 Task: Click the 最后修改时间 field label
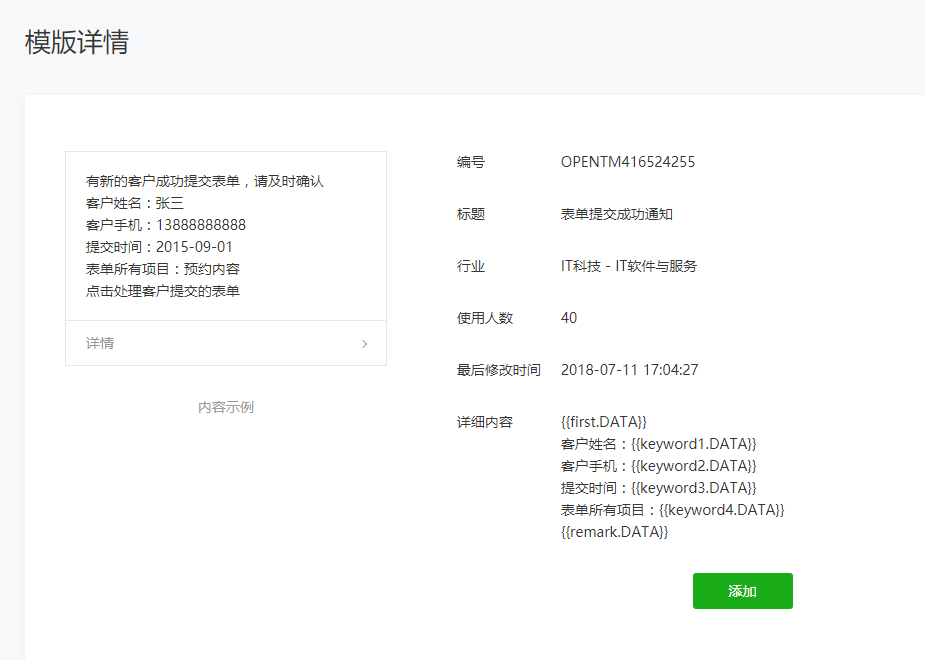(x=498, y=370)
